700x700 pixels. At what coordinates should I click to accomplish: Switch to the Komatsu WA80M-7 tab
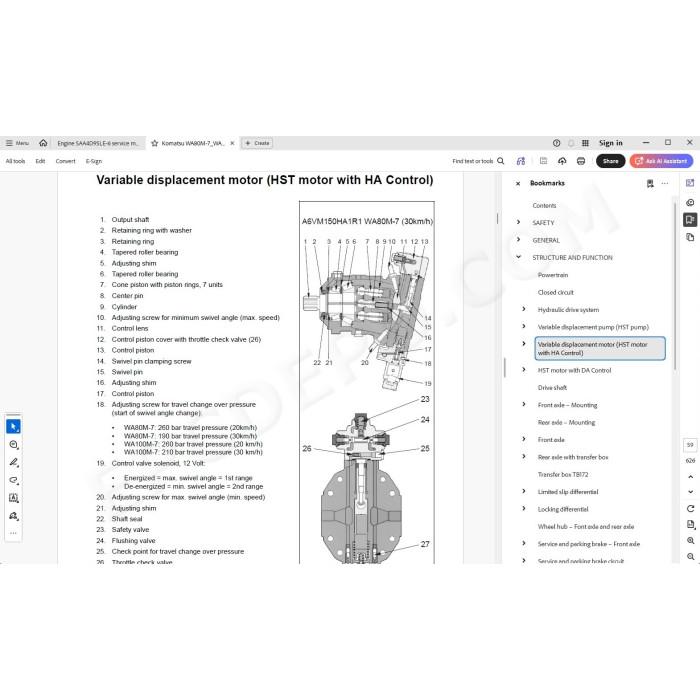click(192, 143)
